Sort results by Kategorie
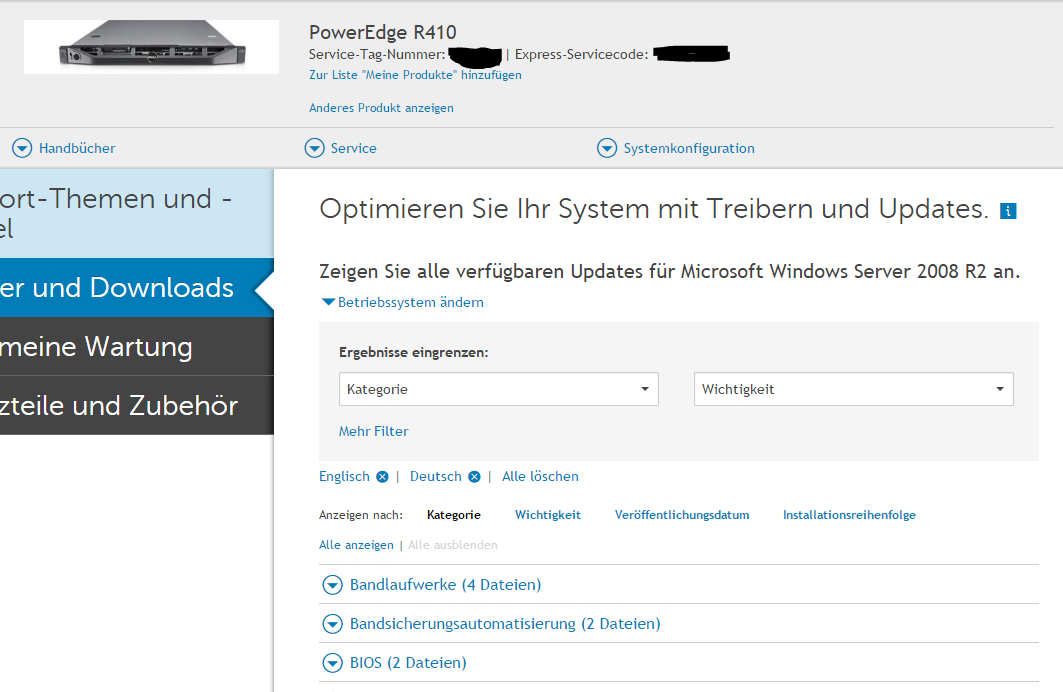The width and height of the screenshot is (1063, 692). [454, 515]
